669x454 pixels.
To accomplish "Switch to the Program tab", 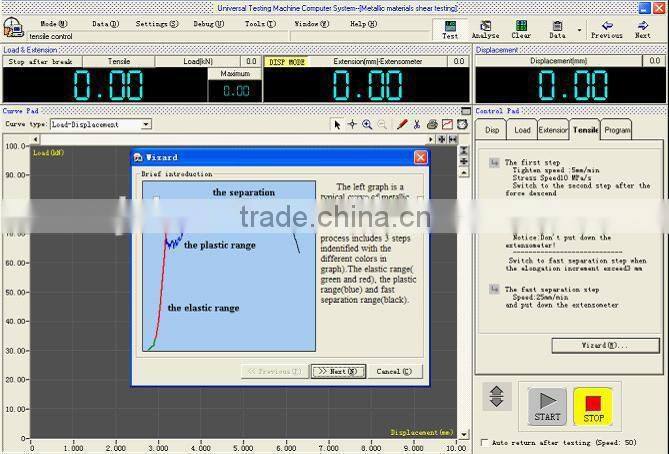I will pos(617,130).
